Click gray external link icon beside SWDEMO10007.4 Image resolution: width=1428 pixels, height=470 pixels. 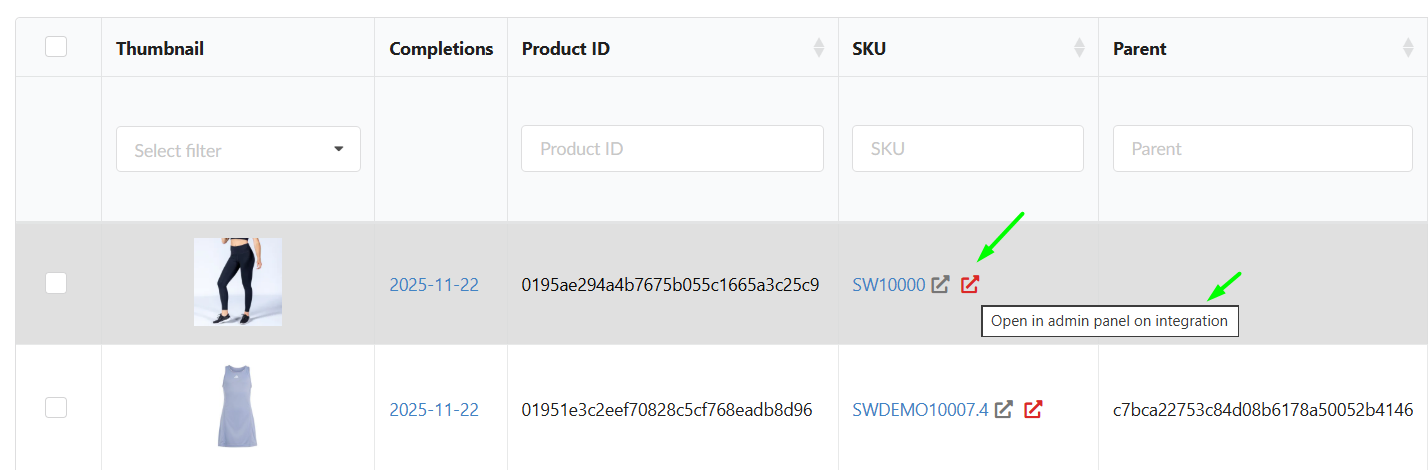click(x=1003, y=409)
